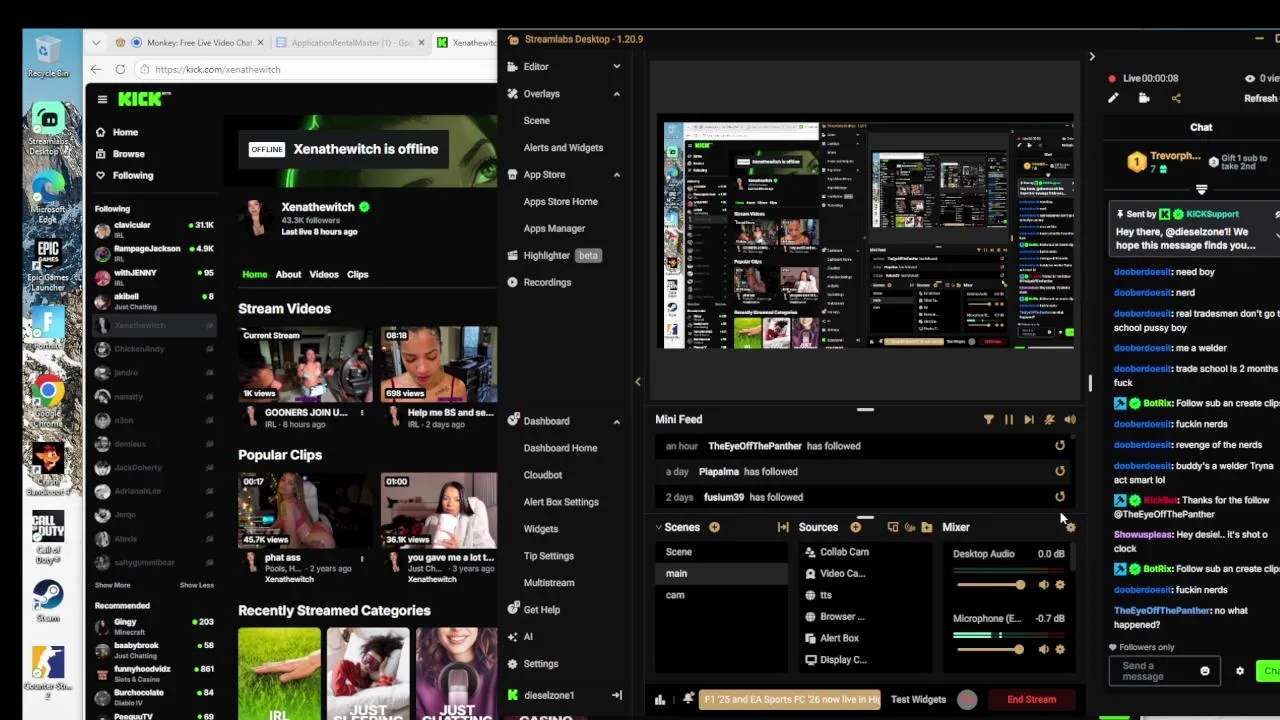Viewport: 1280px width, 720px height.
Task: Toggle the live dock collapse arrow
Action: pyautogui.click(x=1091, y=57)
